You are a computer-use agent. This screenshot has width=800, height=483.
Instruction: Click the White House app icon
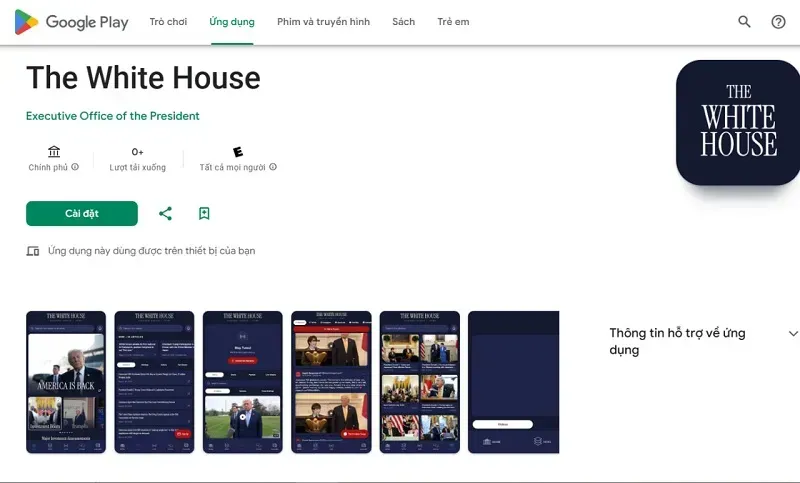(x=737, y=123)
